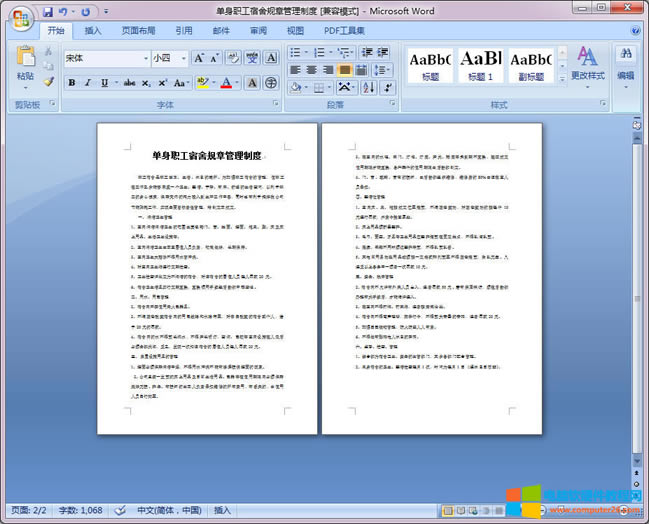
Task: Toggle Underline formatting
Action: coord(103,82)
